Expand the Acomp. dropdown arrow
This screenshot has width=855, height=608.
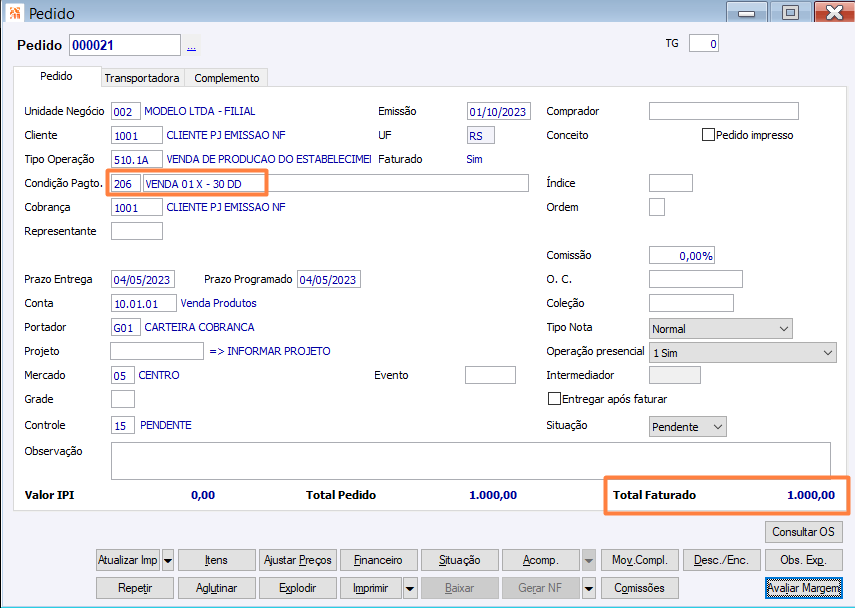pos(589,560)
